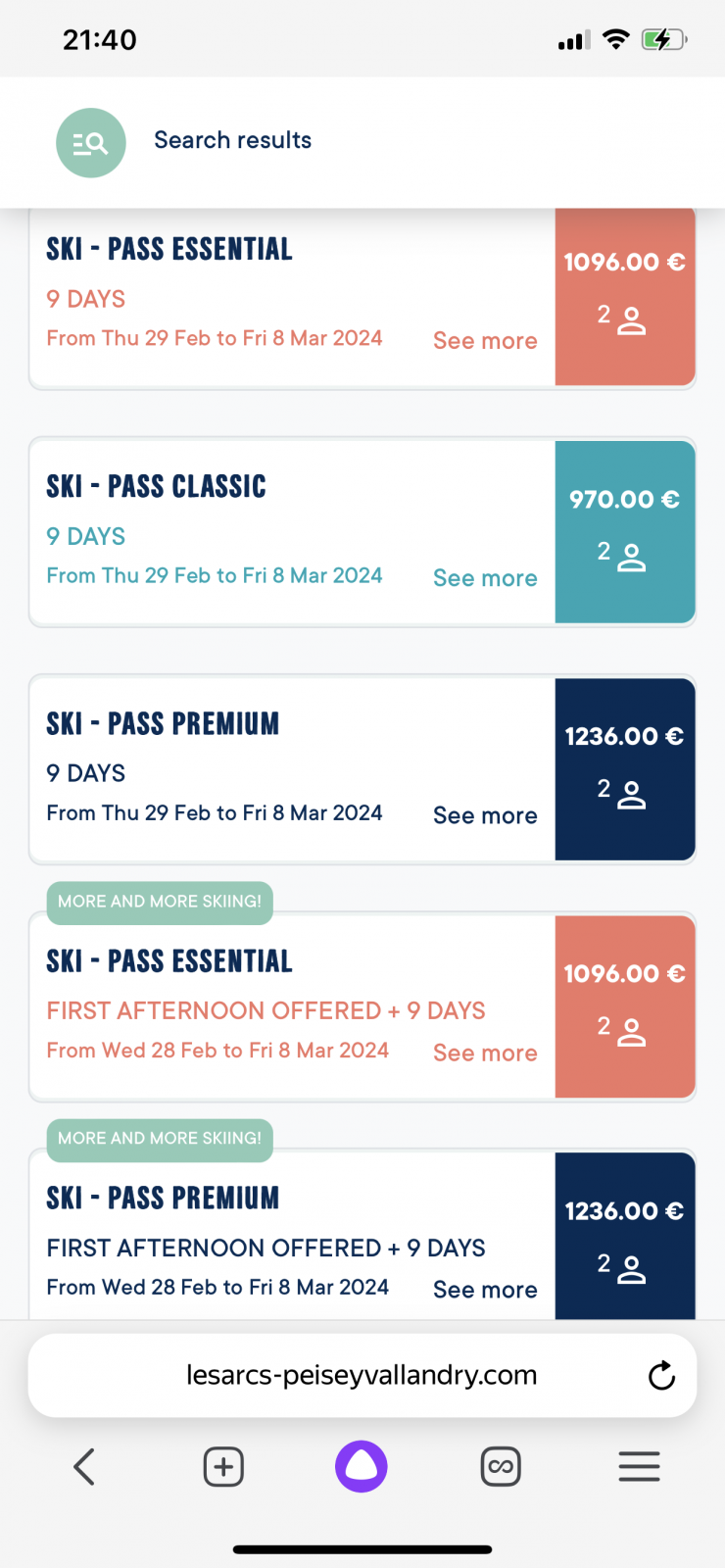Tap the lesarcs-peiseyvallandry.com address bar
Screen dimensions: 725x1568
coord(362,1375)
